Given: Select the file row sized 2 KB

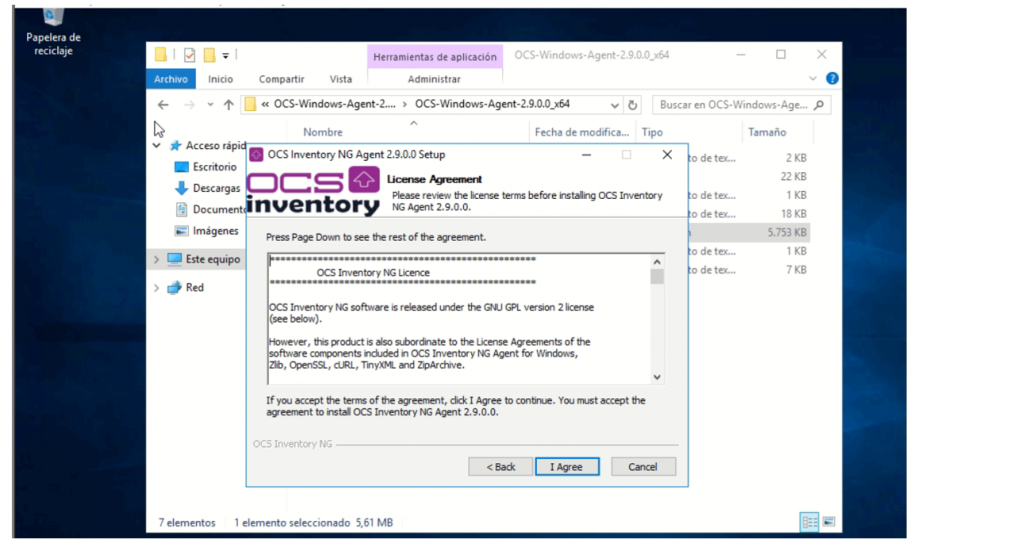Looking at the screenshot, I should pos(749,158).
